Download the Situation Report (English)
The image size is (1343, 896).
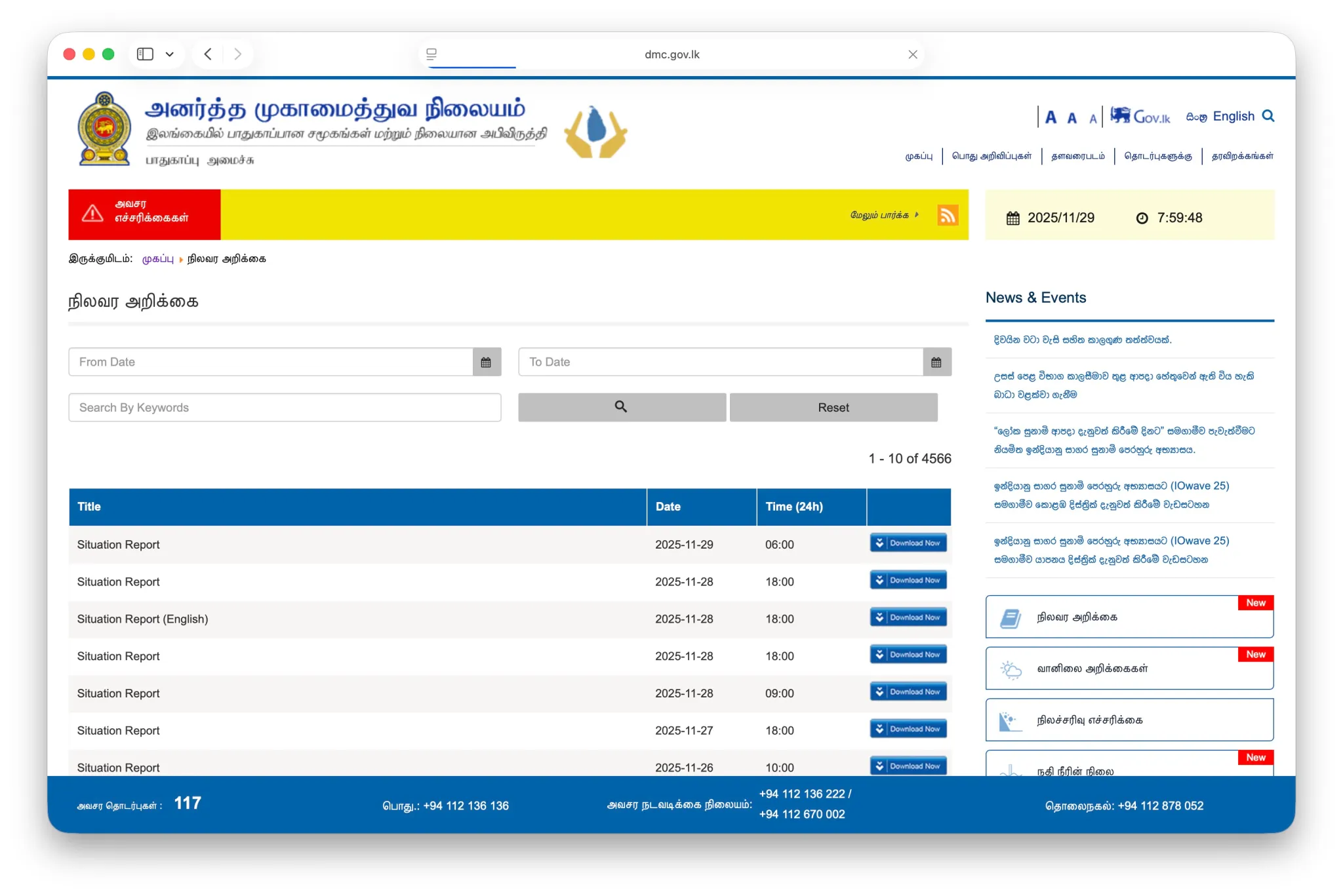pos(908,617)
